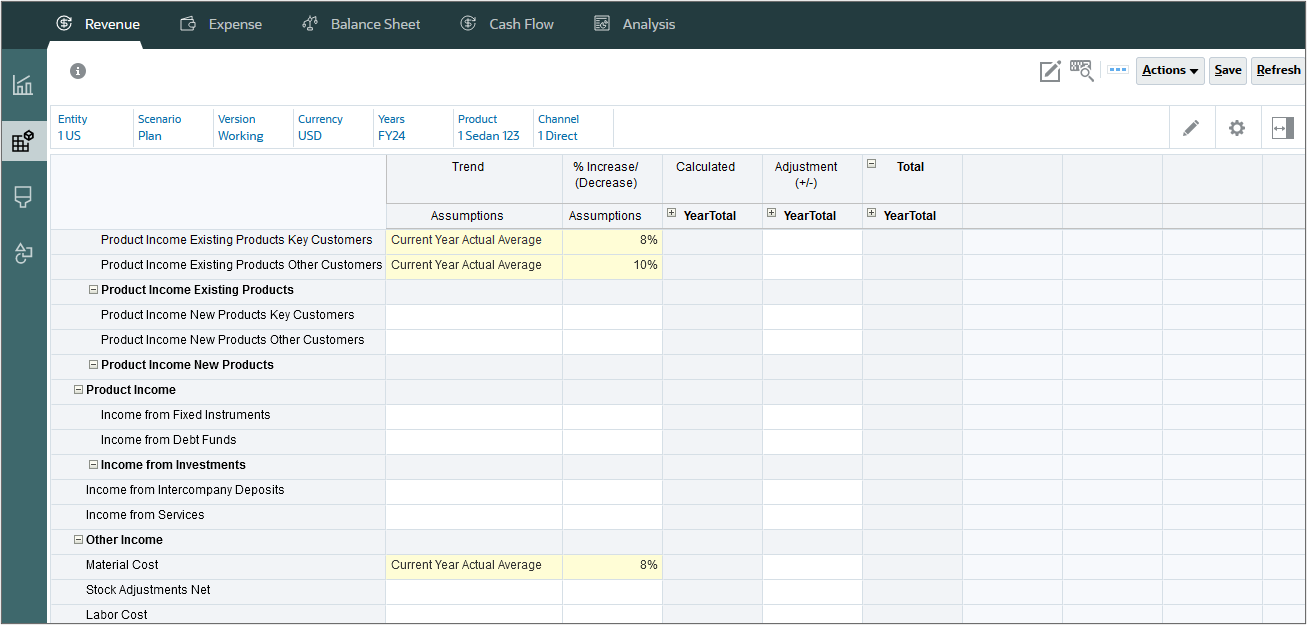Collapse the Product Income row
The width and height of the screenshot is (1307, 625).
click(x=79, y=390)
